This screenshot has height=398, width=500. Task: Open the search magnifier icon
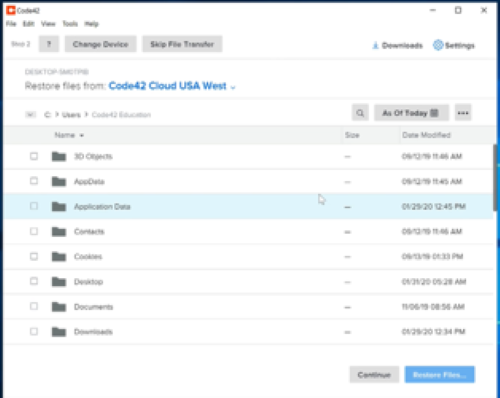[360, 113]
